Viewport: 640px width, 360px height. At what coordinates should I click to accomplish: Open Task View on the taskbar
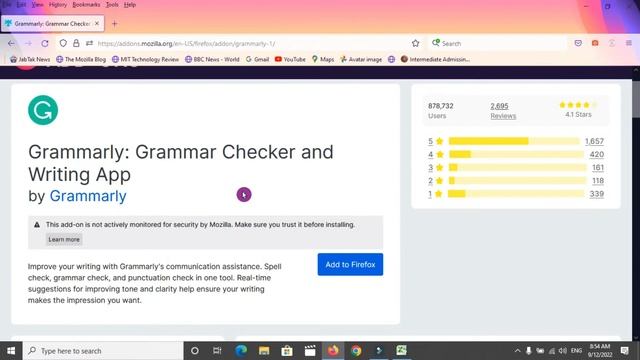point(217,351)
